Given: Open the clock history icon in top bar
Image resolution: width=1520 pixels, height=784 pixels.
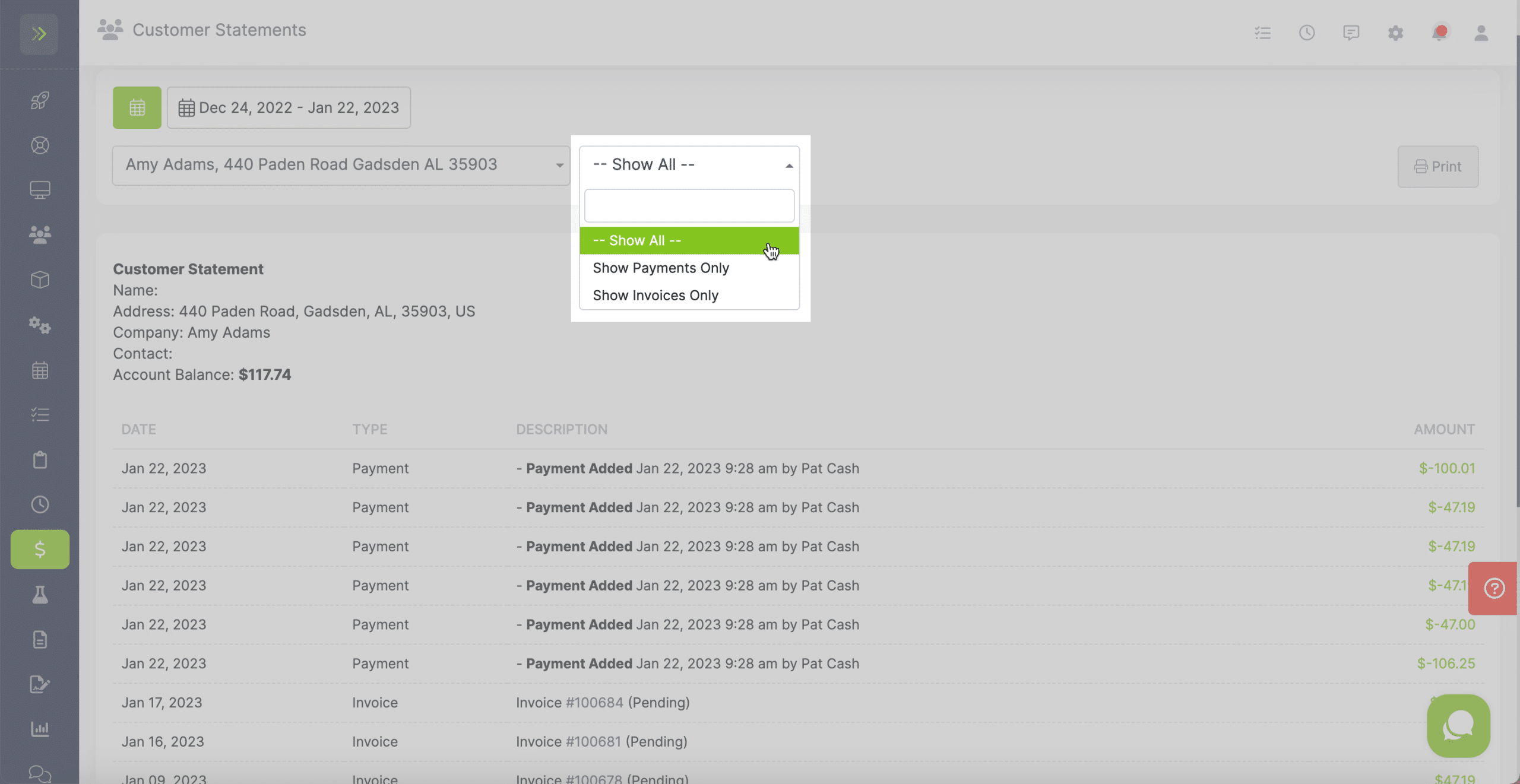Looking at the screenshot, I should coord(1307,33).
